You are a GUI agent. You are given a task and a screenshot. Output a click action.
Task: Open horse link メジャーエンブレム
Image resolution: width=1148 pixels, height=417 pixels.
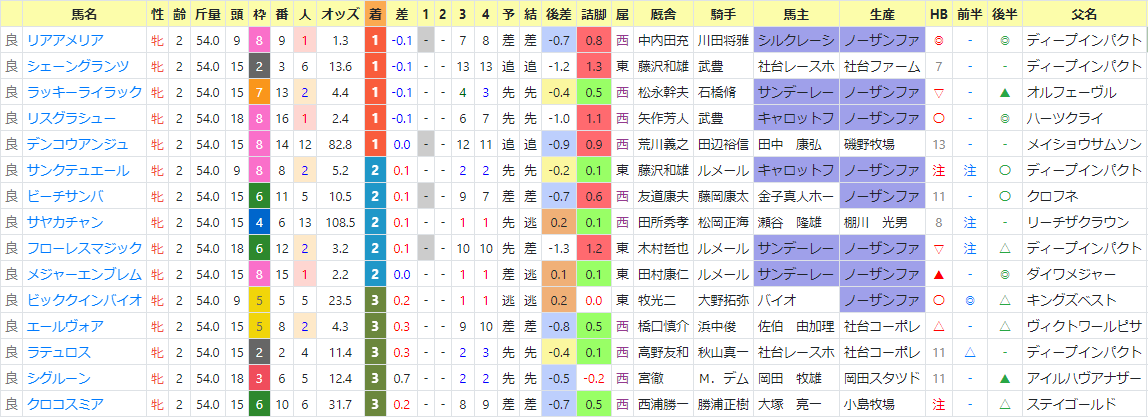pos(84,274)
